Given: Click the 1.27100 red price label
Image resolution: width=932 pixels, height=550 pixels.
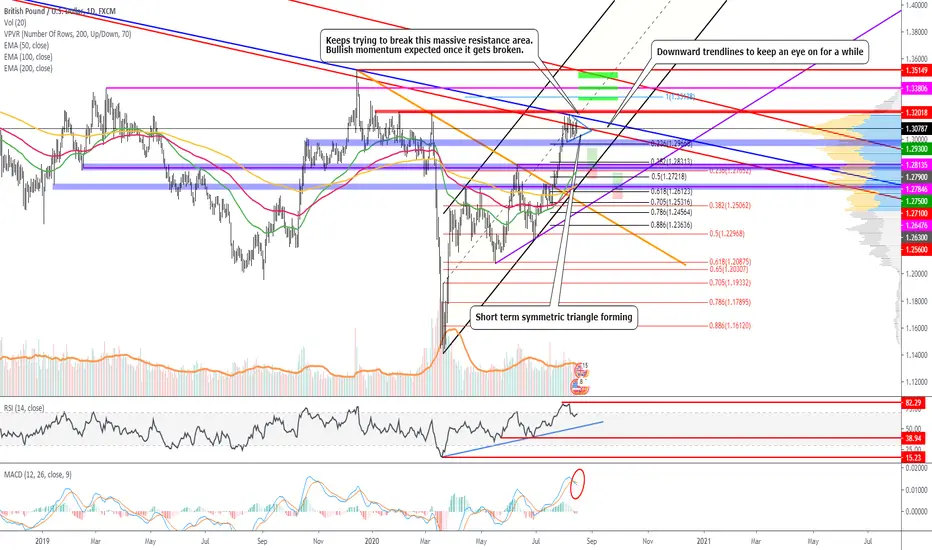Looking at the screenshot, I should [x=916, y=213].
